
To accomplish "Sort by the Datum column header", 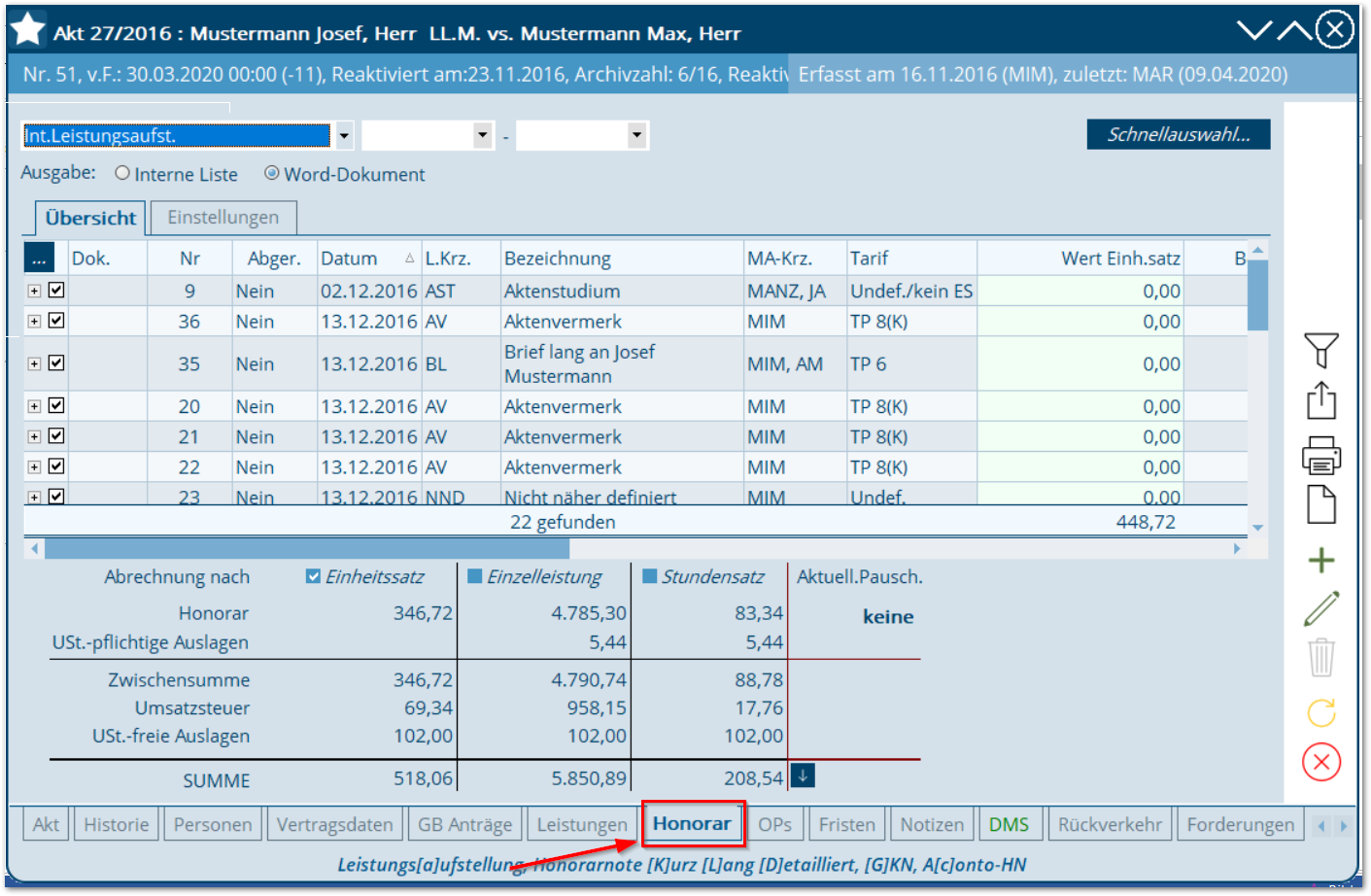I will click(368, 258).
